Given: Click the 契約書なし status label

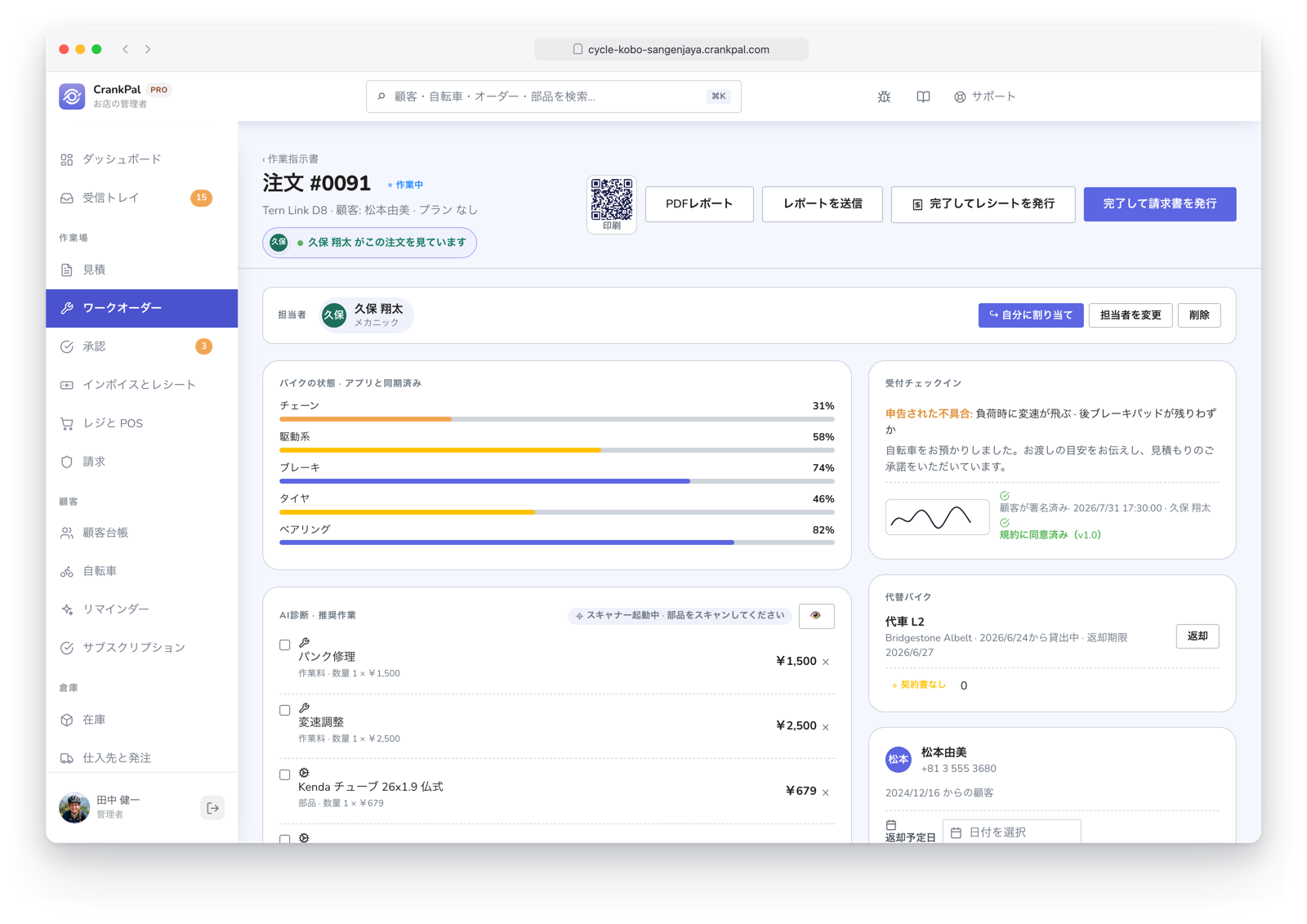Looking at the screenshot, I should click(919, 685).
